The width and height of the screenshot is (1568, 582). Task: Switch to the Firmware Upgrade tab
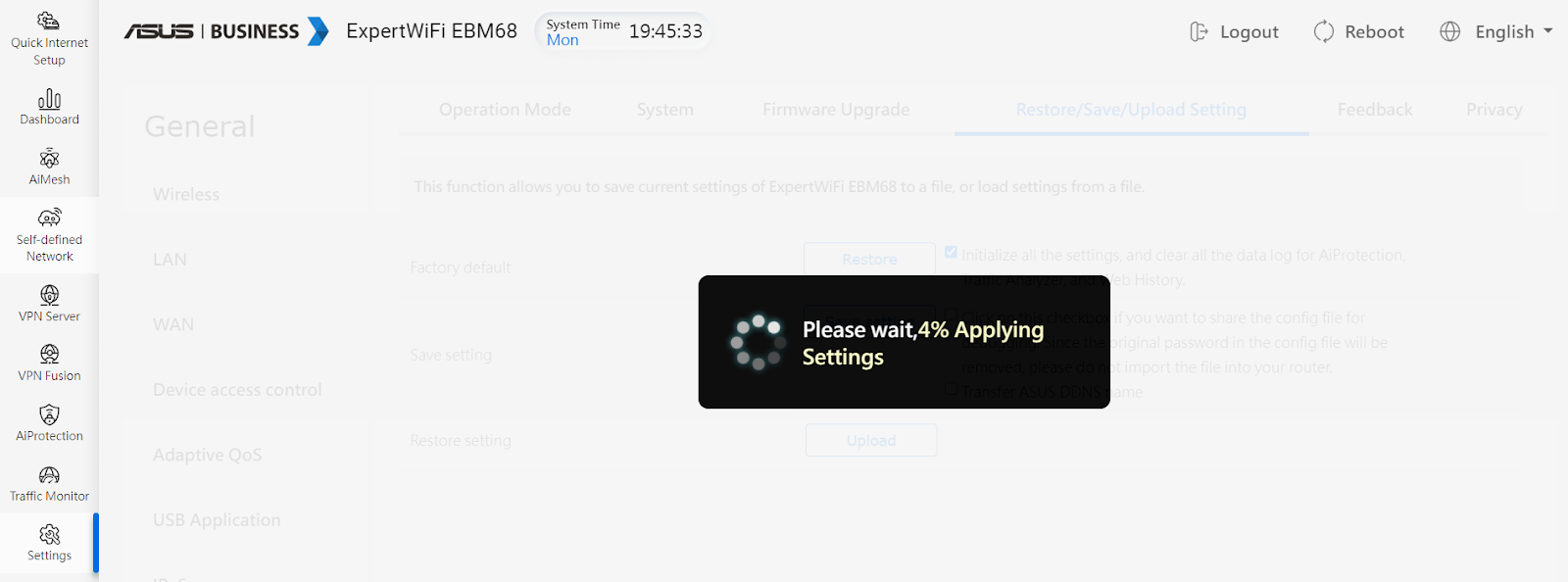pos(836,110)
